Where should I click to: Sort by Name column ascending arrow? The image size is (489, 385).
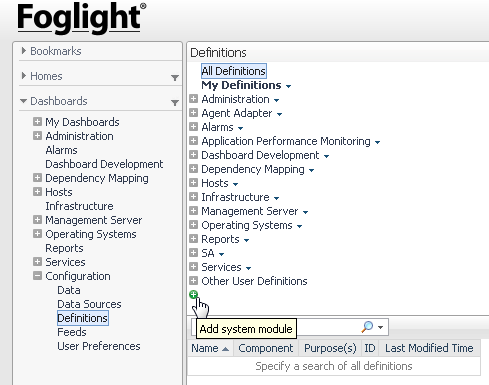(225, 349)
